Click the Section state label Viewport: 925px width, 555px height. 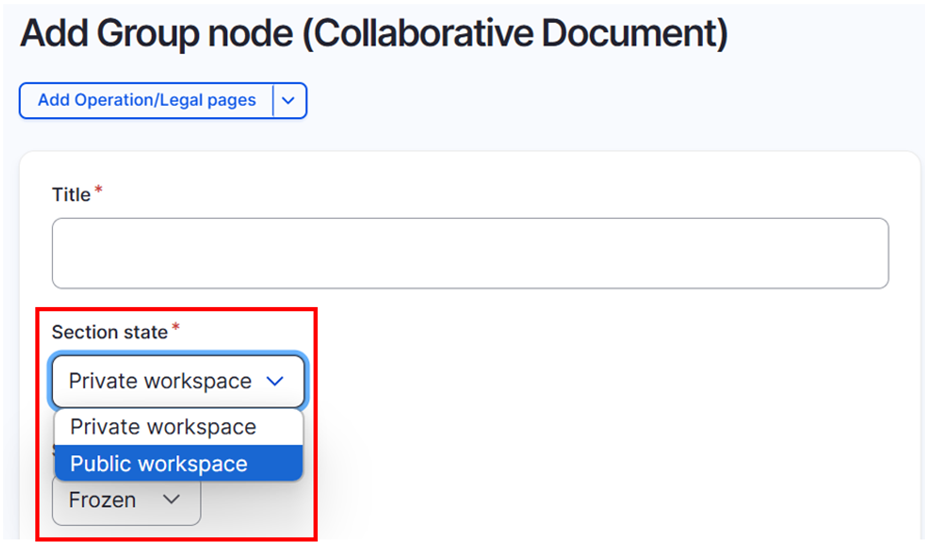[109, 332]
